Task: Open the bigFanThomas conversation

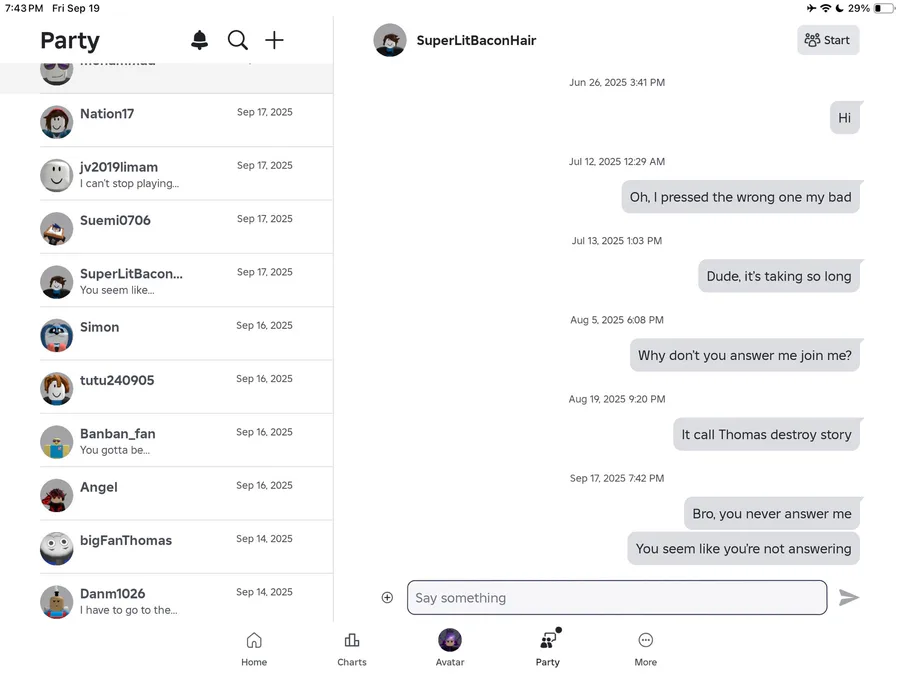Action: [x=186, y=547]
